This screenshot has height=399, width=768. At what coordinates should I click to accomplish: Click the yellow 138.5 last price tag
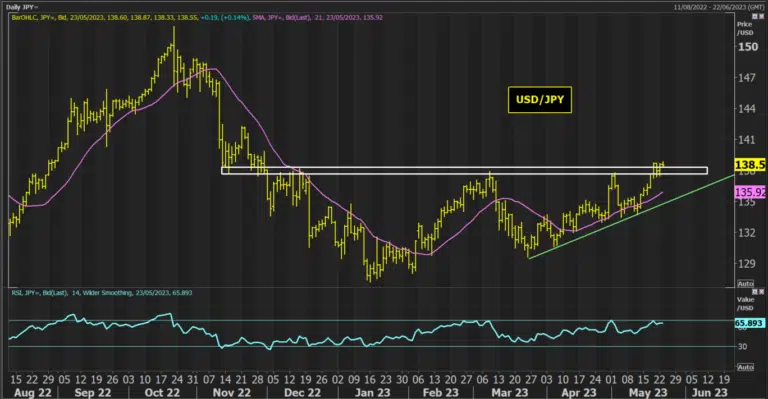(x=750, y=165)
